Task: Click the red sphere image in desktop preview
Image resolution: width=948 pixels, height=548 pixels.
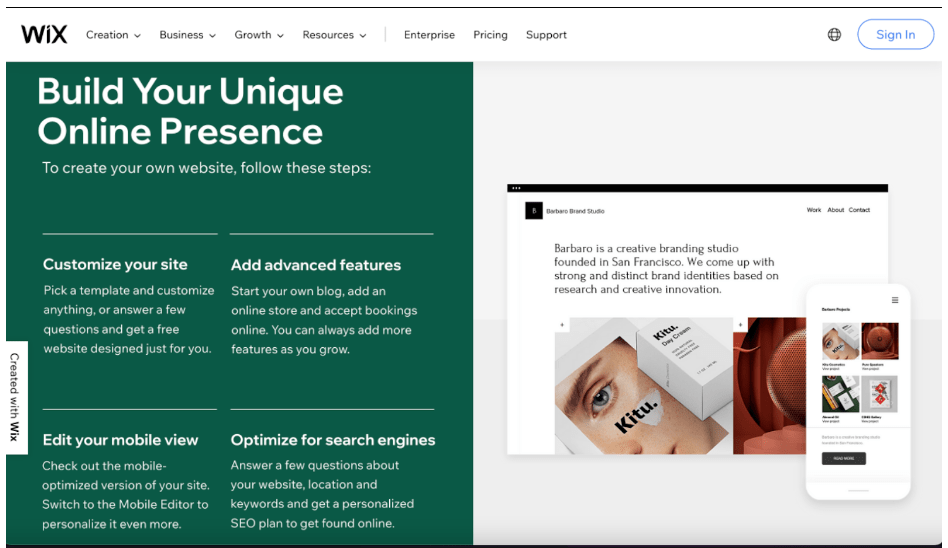Action: click(769, 386)
